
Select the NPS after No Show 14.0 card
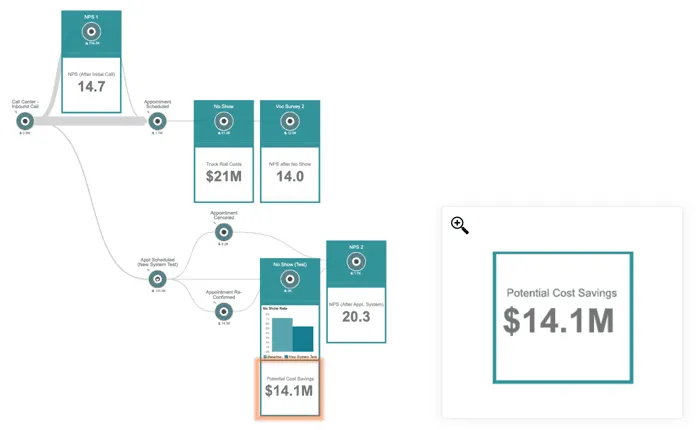(x=290, y=174)
